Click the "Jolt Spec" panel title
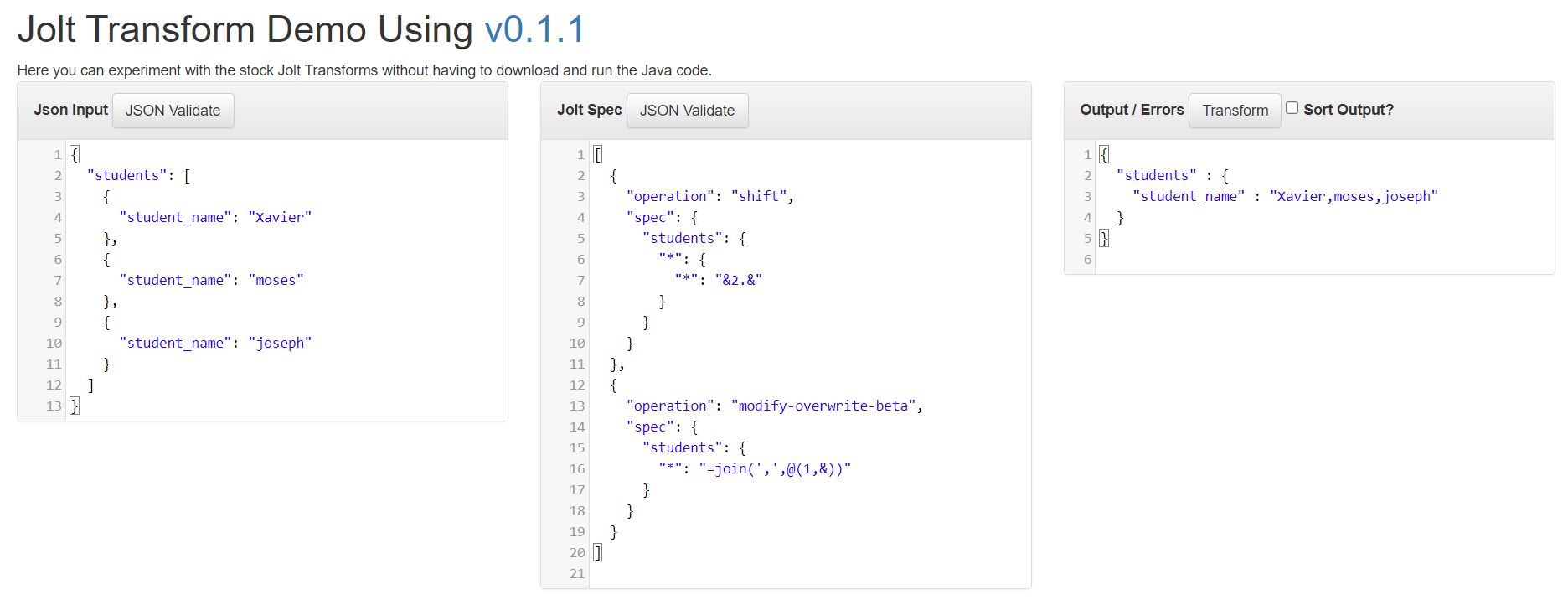Viewport: 1568px width, 605px height. tap(590, 110)
